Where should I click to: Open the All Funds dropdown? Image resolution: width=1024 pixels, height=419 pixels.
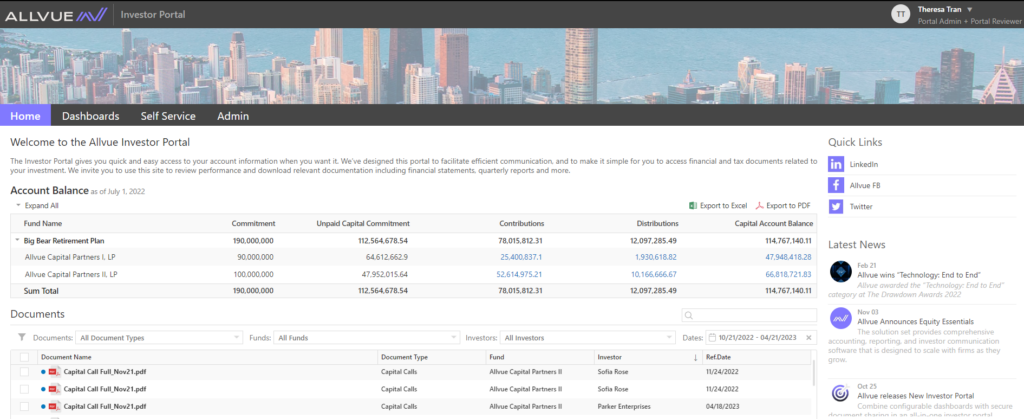366,337
